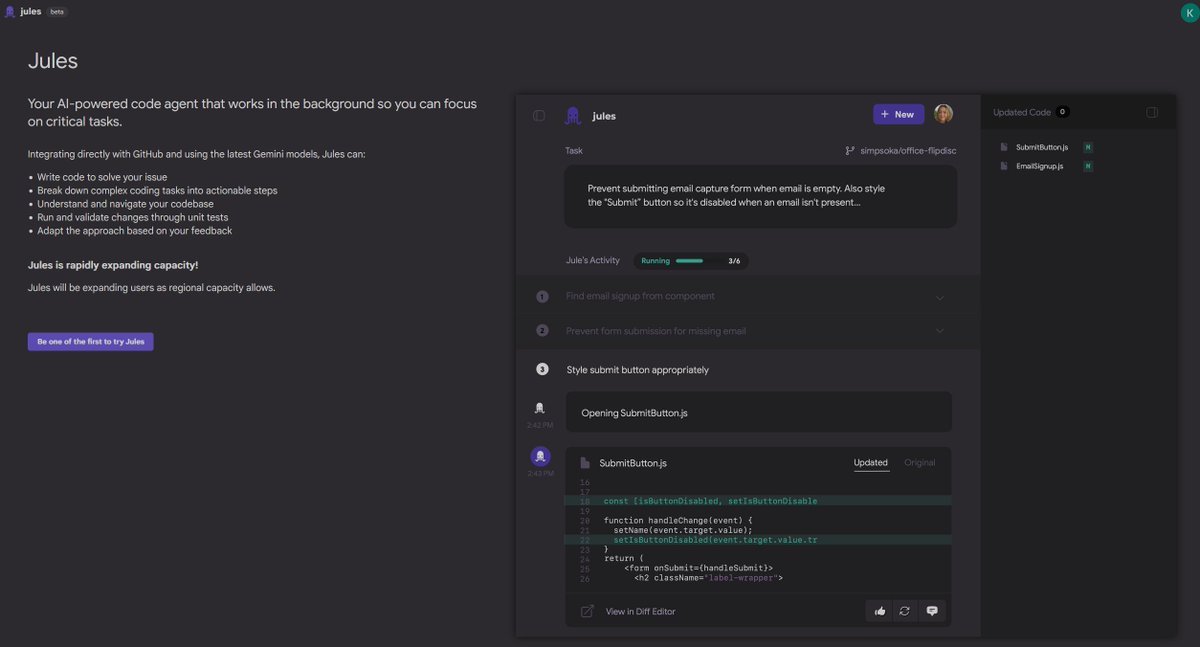Image resolution: width=1200 pixels, height=647 pixels.
Task: Click the Jules octopus logo at top left
Action: click(10, 12)
